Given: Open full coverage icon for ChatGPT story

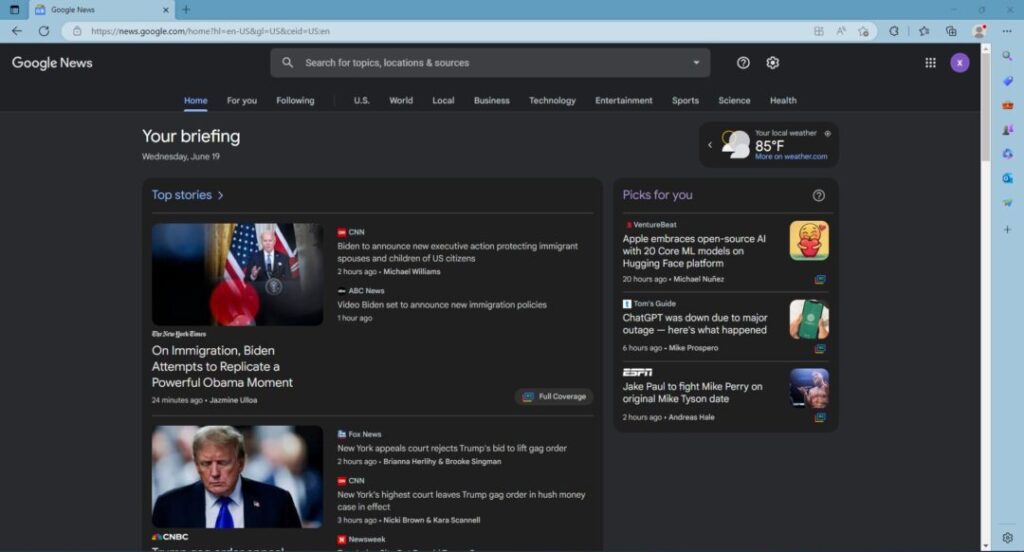Looking at the screenshot, I should (820, 349).
